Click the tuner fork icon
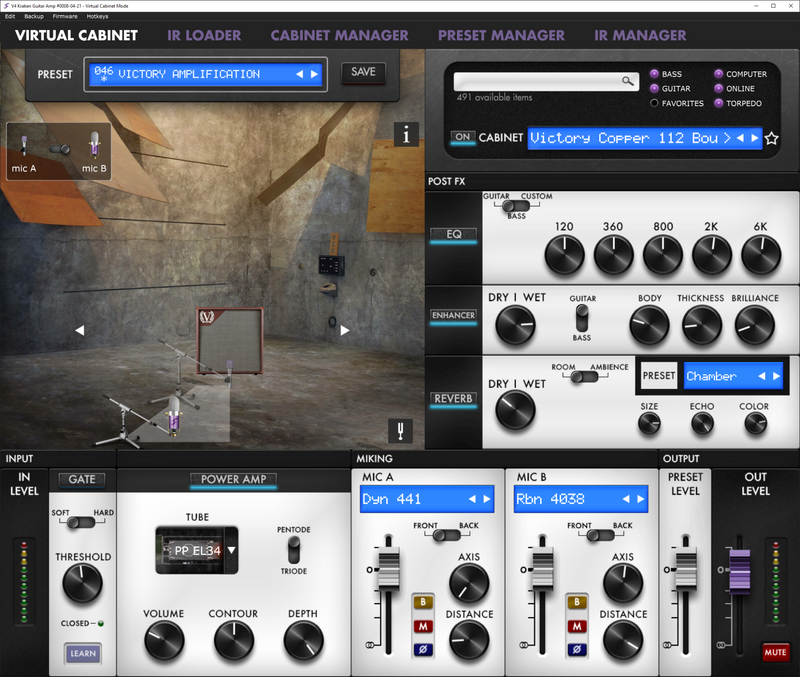This screenshot has width=800, height=677. 401,431
